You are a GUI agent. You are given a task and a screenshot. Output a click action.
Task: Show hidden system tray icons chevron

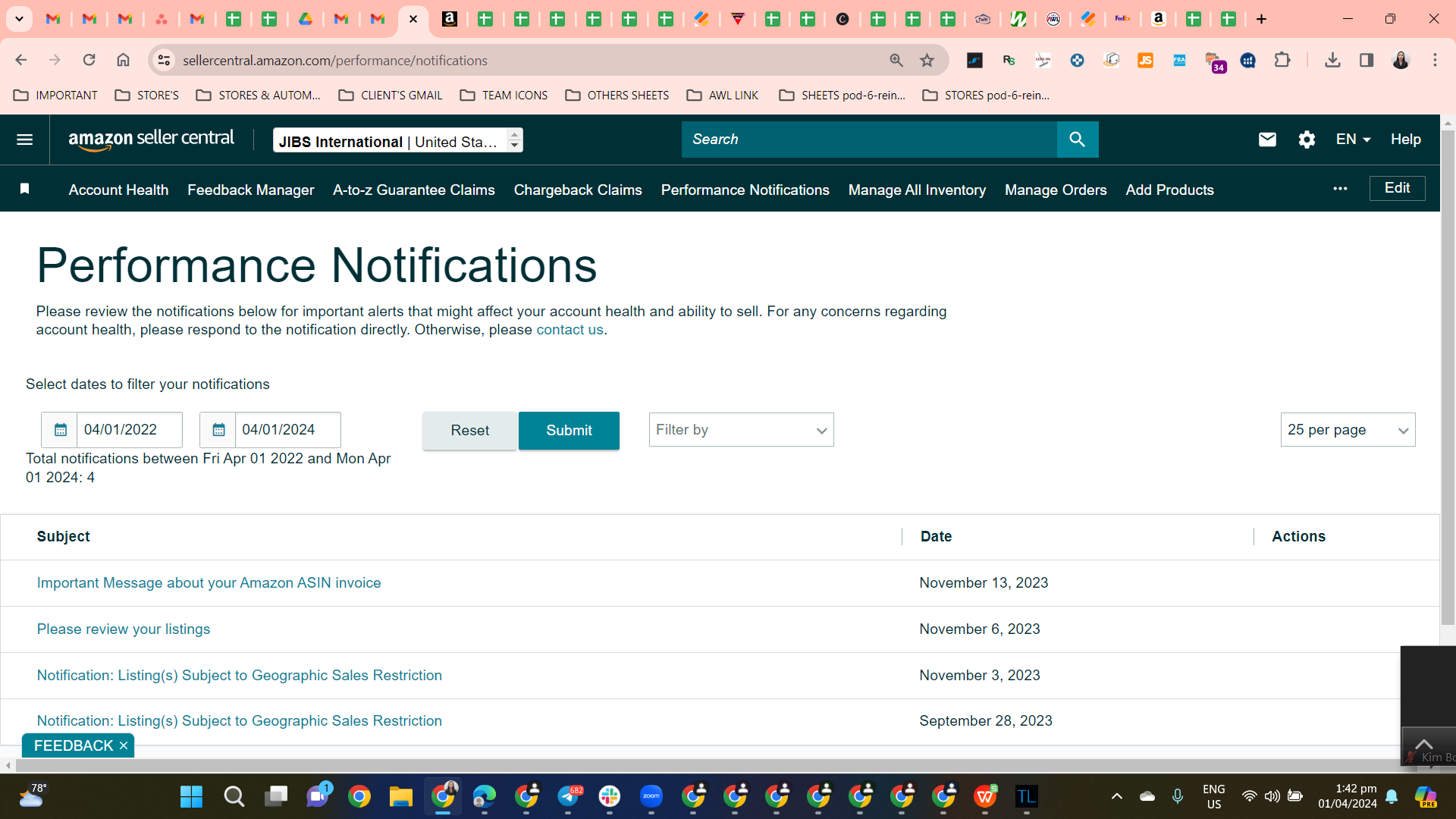click(x=1116, y=796)
